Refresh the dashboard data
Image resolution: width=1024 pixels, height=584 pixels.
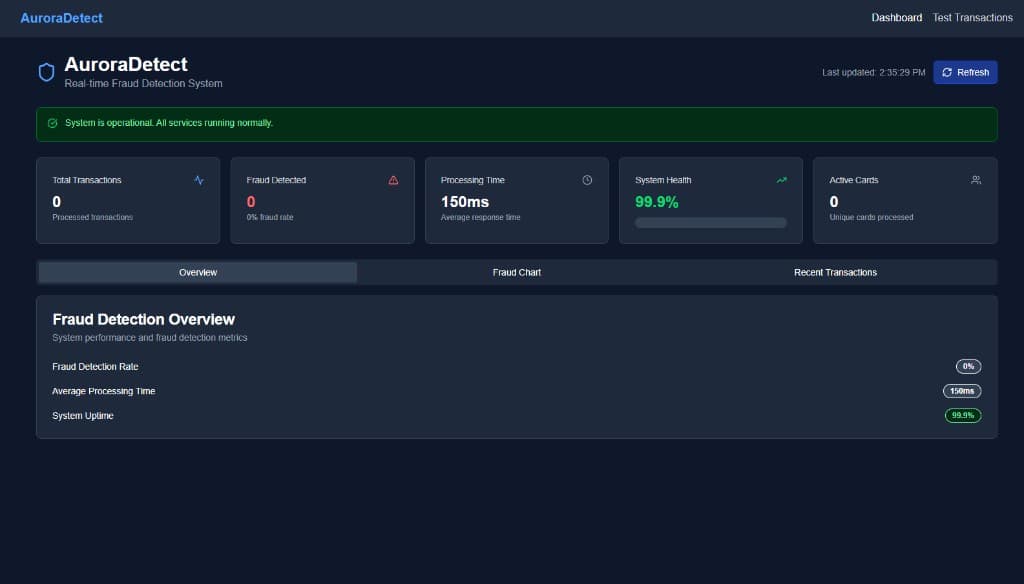pyautogui.click(x=965, y=73)
